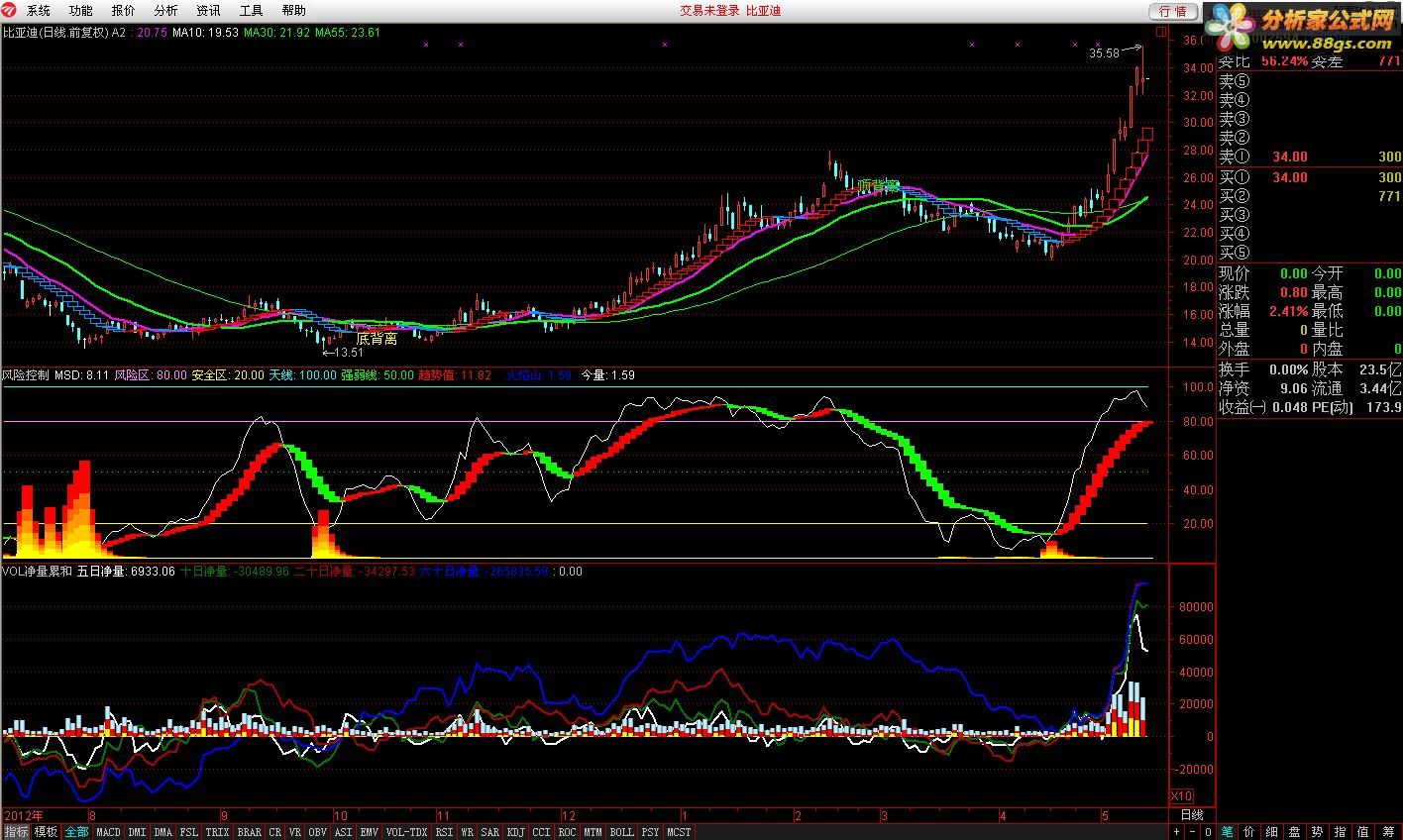Switch to the ROC indicator

coord(567,832)
